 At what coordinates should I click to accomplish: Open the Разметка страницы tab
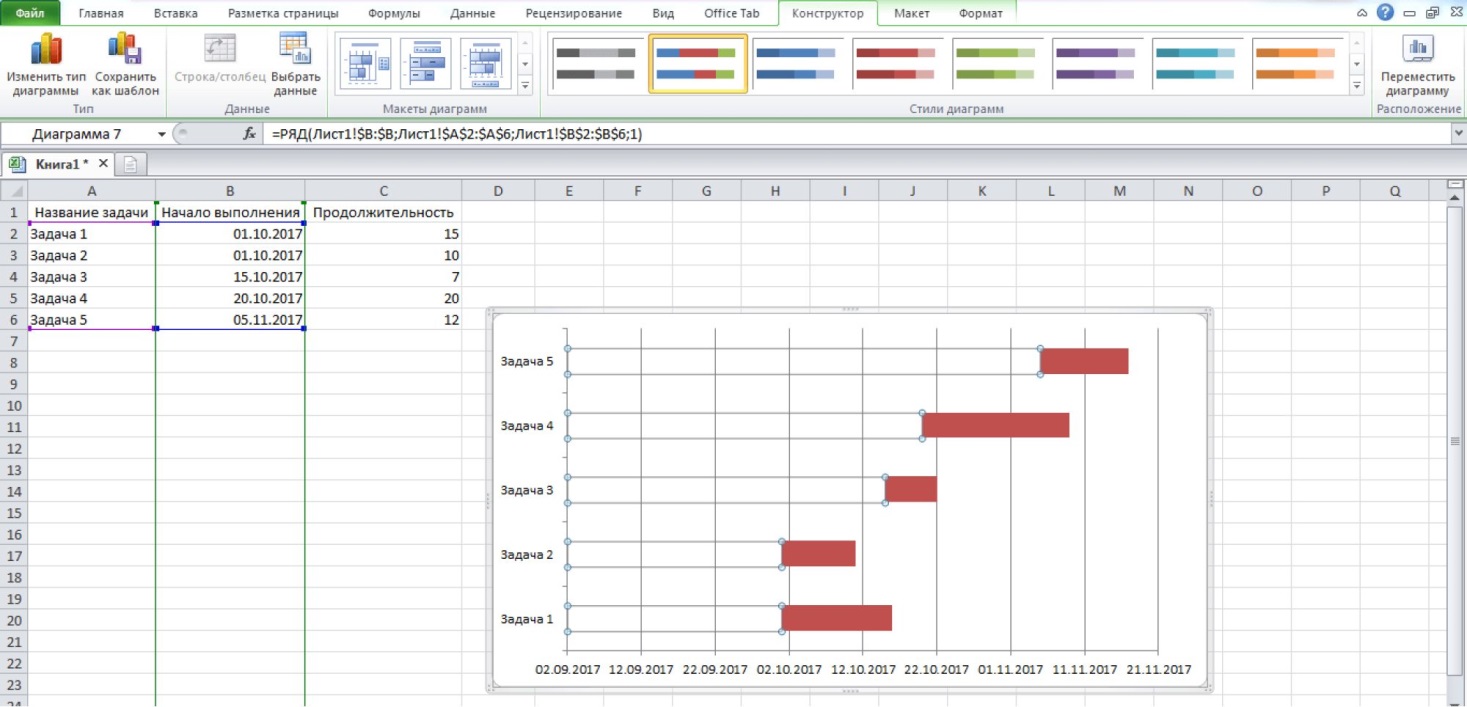click(x=283, y=13)
